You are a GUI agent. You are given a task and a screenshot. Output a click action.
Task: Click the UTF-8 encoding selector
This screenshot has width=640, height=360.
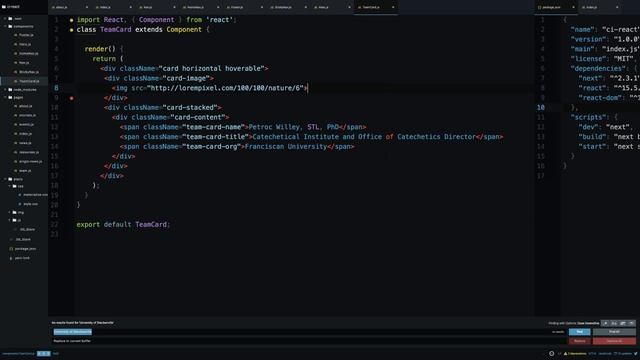(592, 353)
